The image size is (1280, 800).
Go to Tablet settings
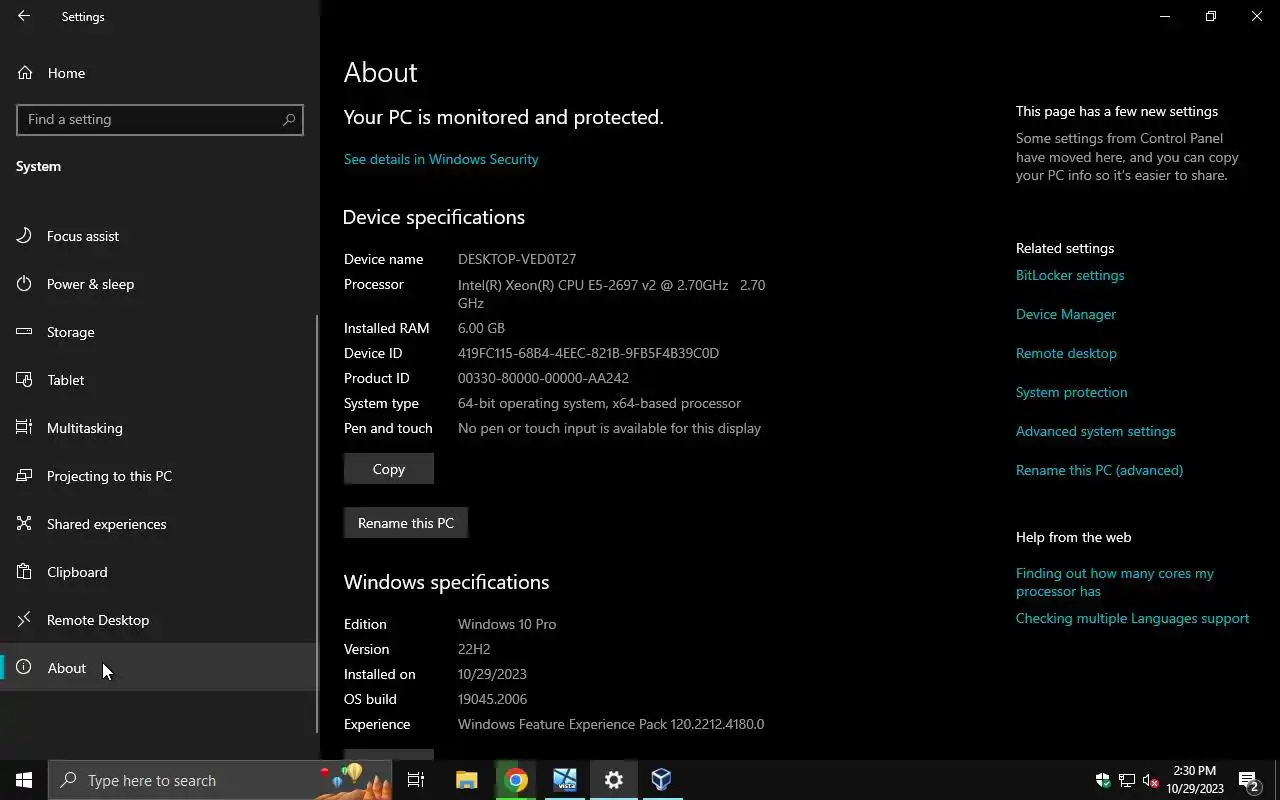[160, 380]
